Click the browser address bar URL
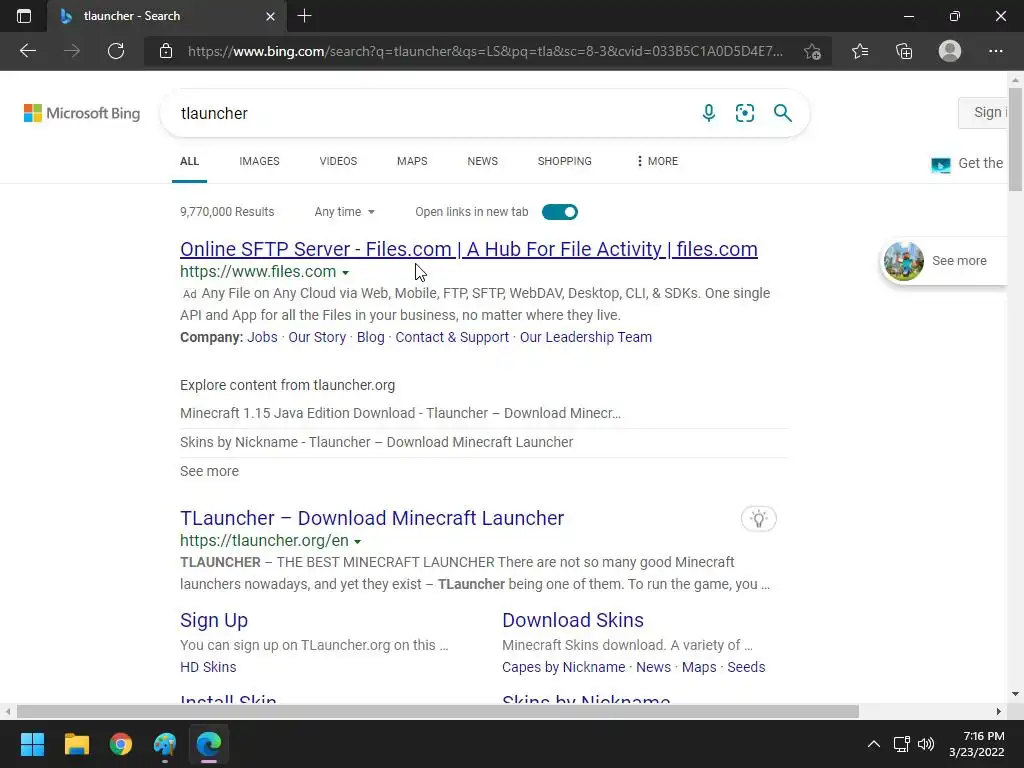 tap(485, 51)
